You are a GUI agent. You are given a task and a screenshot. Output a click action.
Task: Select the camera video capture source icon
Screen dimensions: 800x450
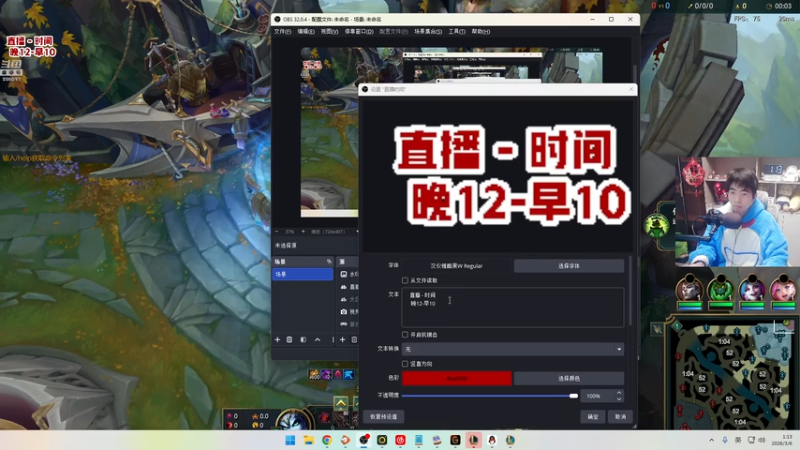pyautogui.click(x=344, y=312)
